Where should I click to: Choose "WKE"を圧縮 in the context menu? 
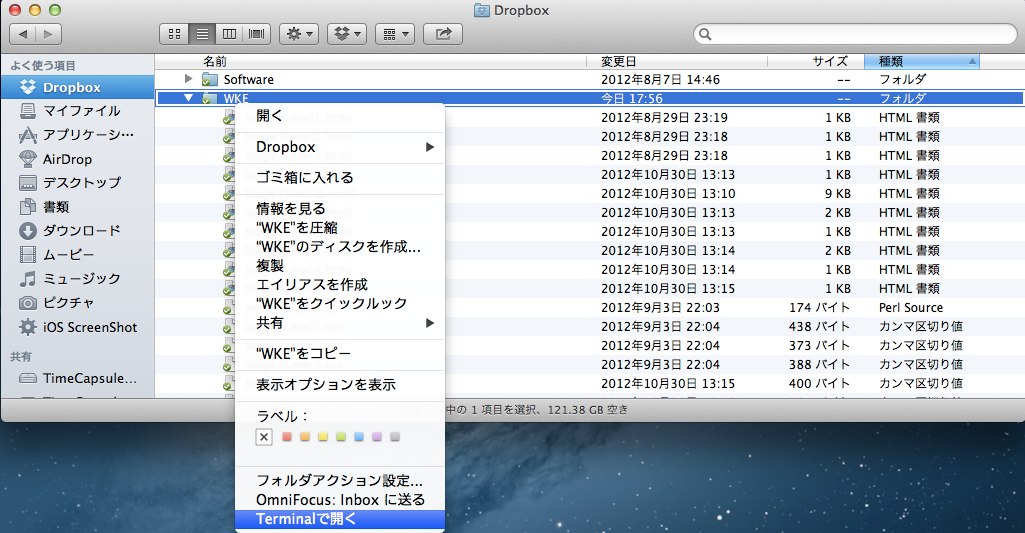pyautogui.click(x=340, y=228)
